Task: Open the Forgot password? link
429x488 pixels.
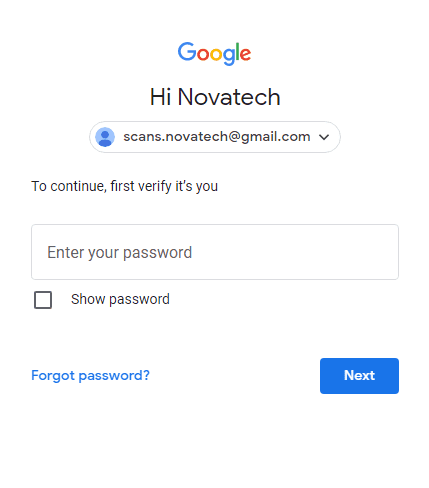Action: coord(90,376)
